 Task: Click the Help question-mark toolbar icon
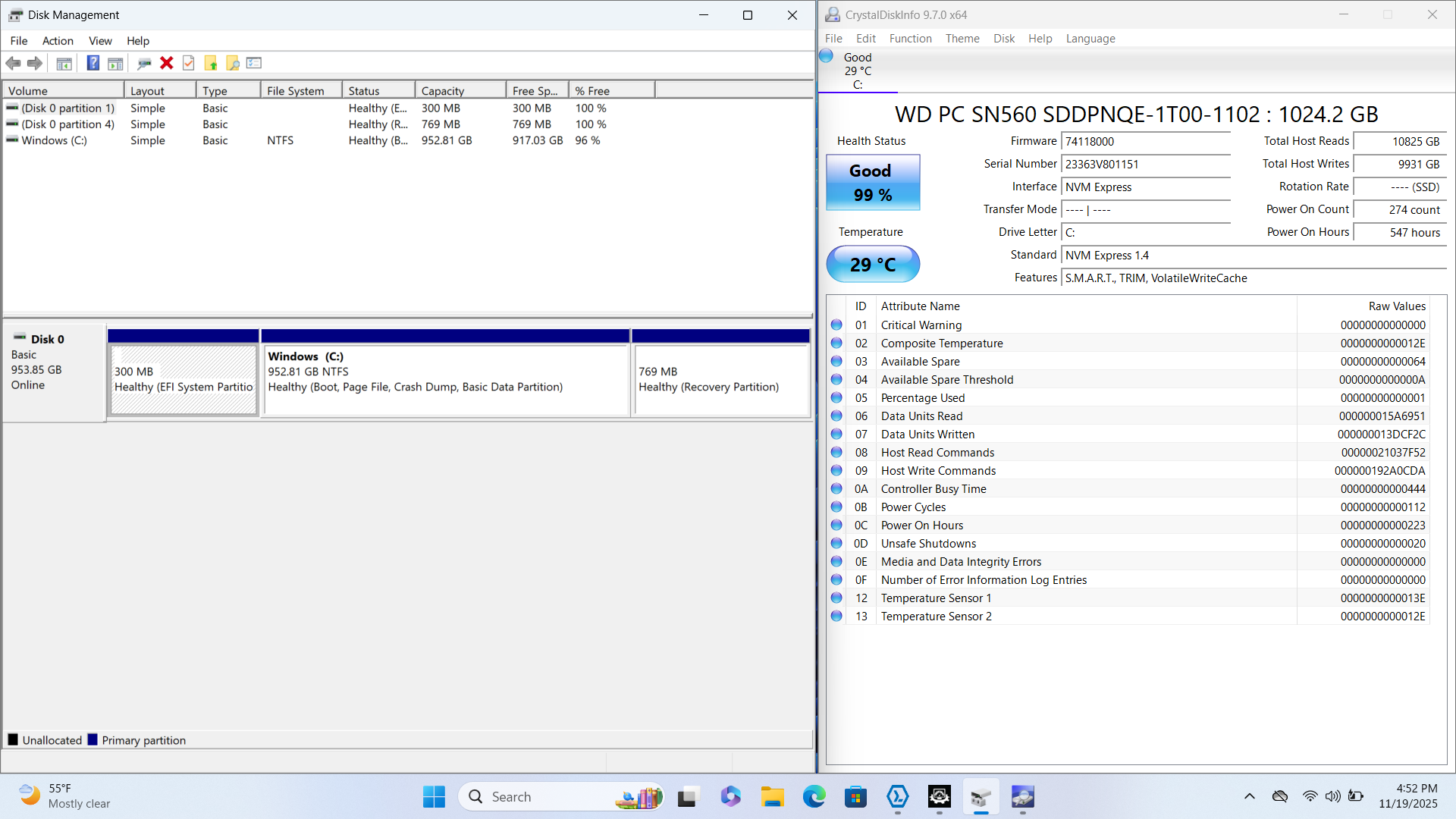click(93, 63)
